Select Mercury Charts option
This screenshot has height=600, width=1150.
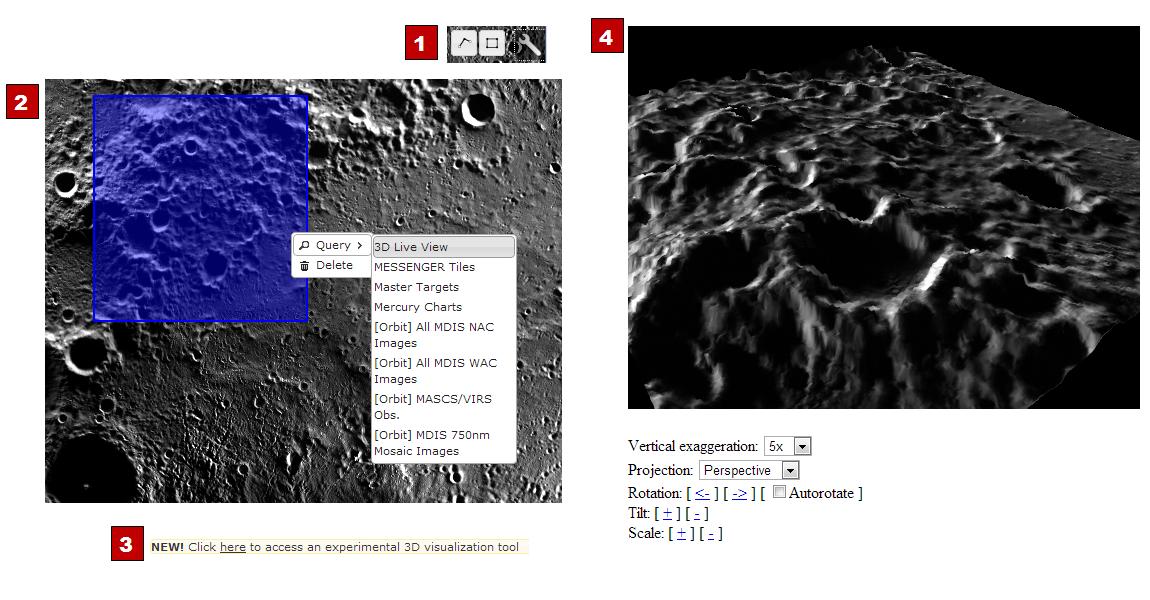tap(417, 307)
